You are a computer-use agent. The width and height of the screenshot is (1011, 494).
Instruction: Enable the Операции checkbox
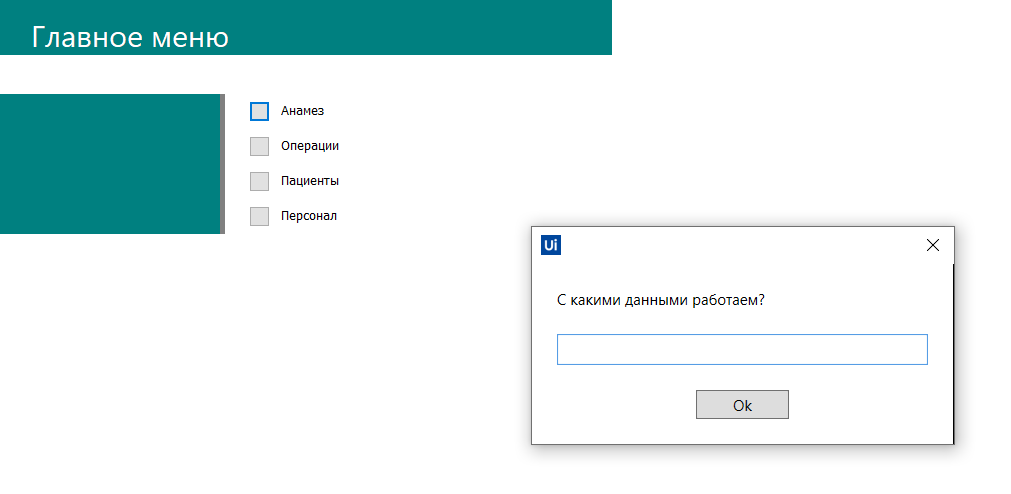point(259,146)
